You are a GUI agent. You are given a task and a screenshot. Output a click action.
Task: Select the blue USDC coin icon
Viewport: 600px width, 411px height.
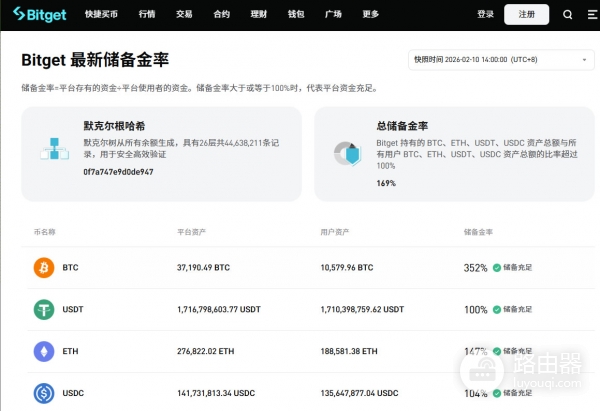click(x=44, y=393)
